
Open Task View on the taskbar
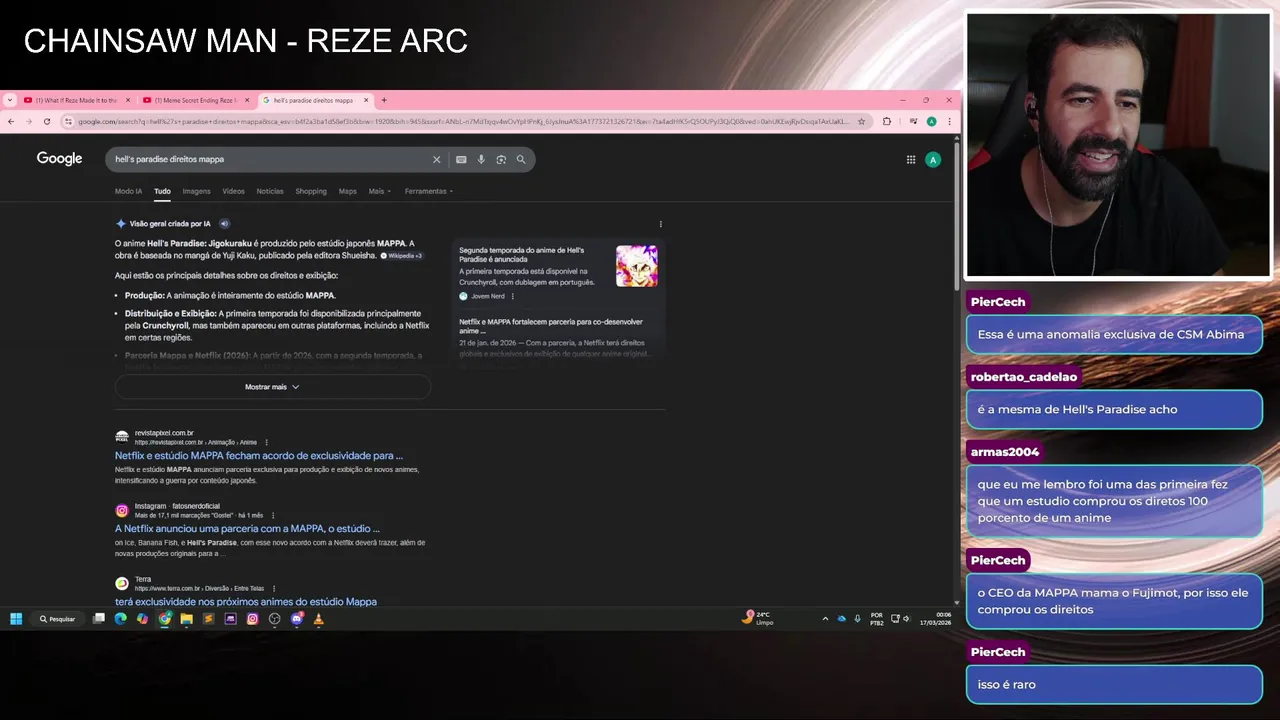99,619
